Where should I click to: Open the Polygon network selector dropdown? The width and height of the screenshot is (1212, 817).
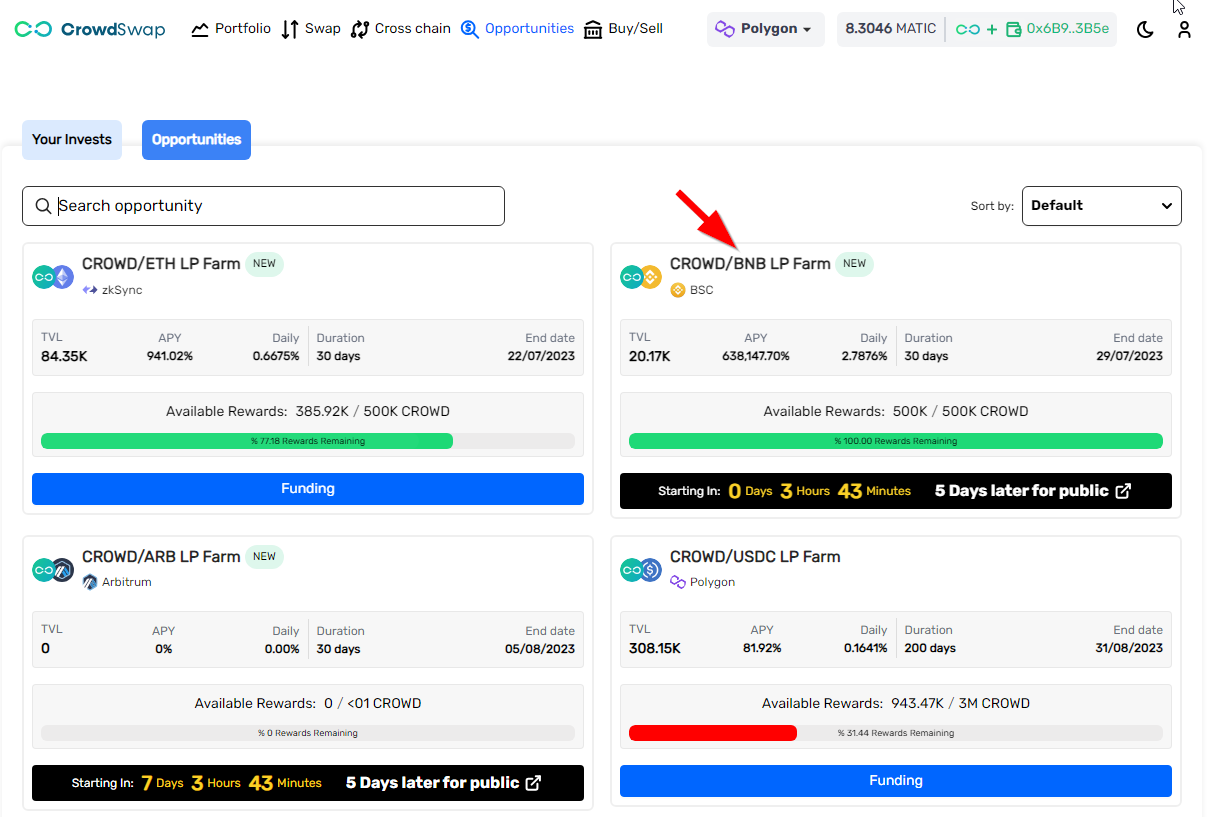pos(765,30)
